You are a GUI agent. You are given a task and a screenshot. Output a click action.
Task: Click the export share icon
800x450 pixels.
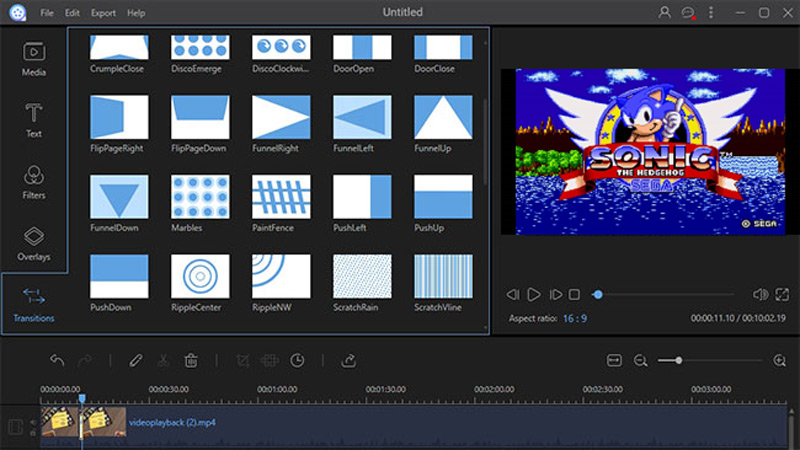348,361
